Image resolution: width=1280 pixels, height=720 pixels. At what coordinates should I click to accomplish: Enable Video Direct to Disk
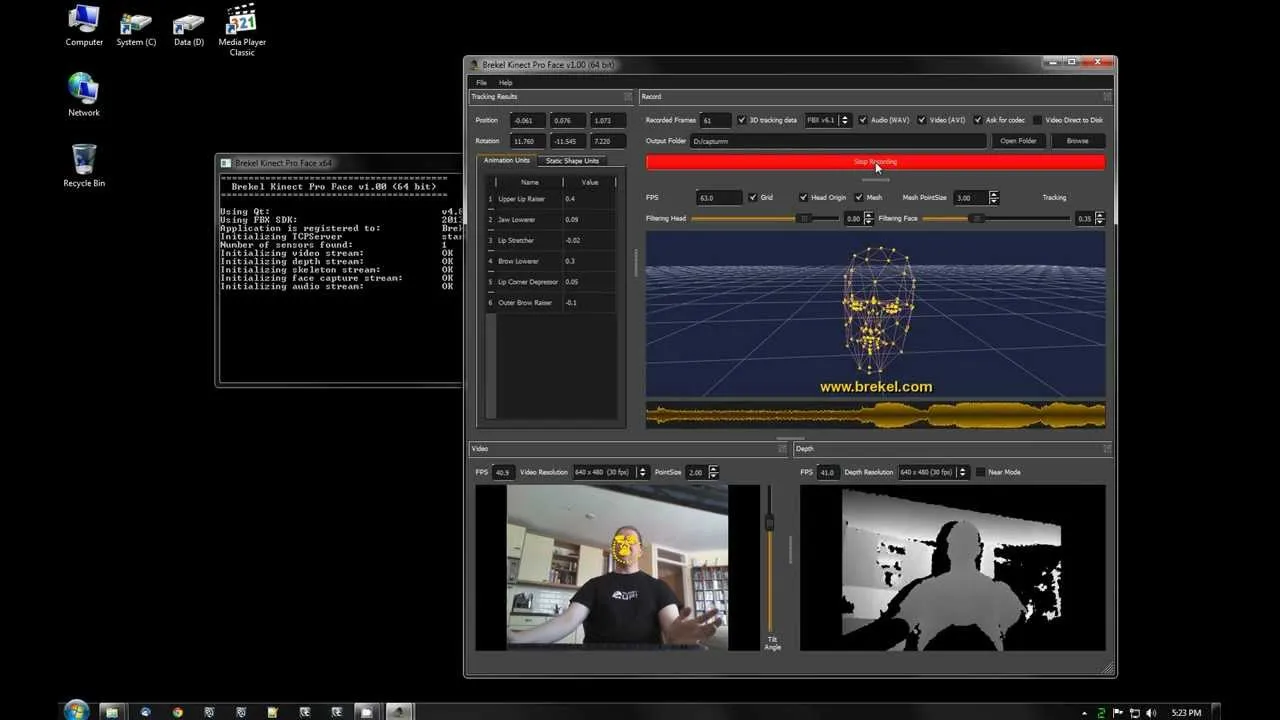click(1037, 120)
